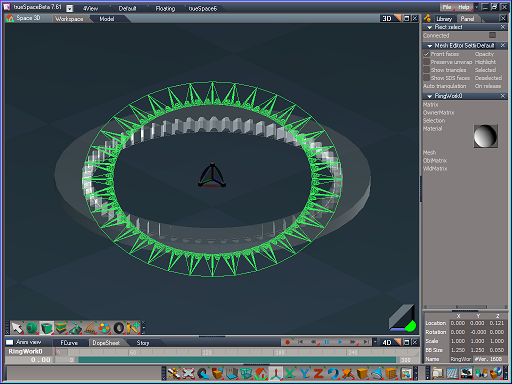The image size is (512, 384).
Task: Enable the Connected checkbox
Action: 492,35
